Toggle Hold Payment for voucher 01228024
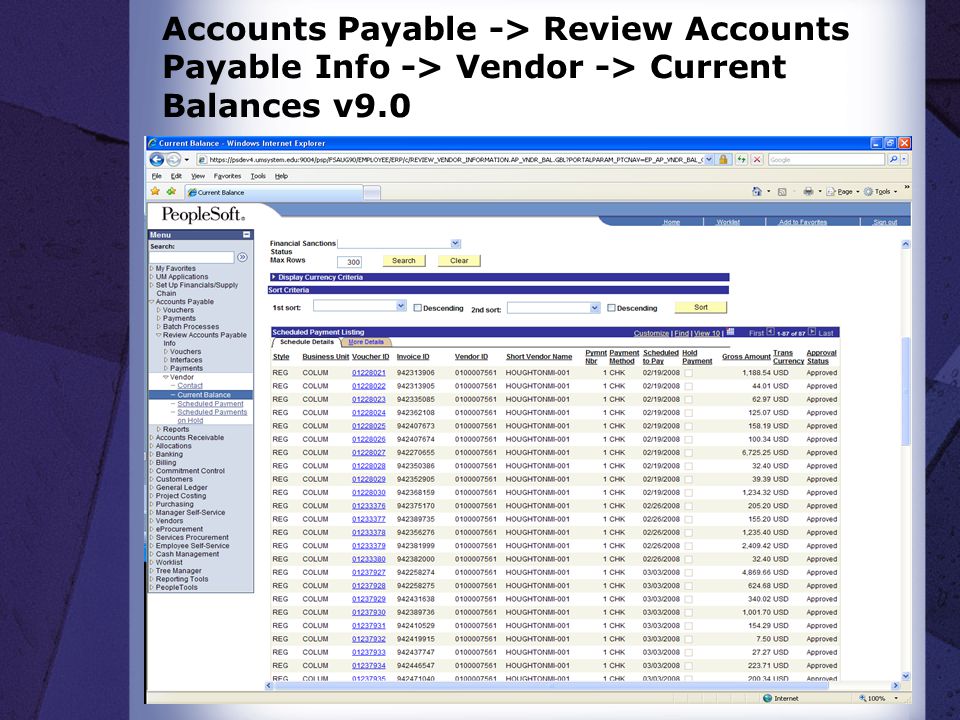The height and width of the screenshot is (720, 960). [689, 413]
